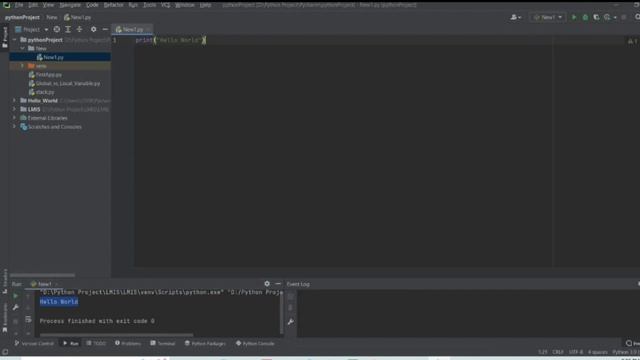This screenshot has width=640, height=360.
Task: Open the Refactor menu
Action: pos(113,5)
